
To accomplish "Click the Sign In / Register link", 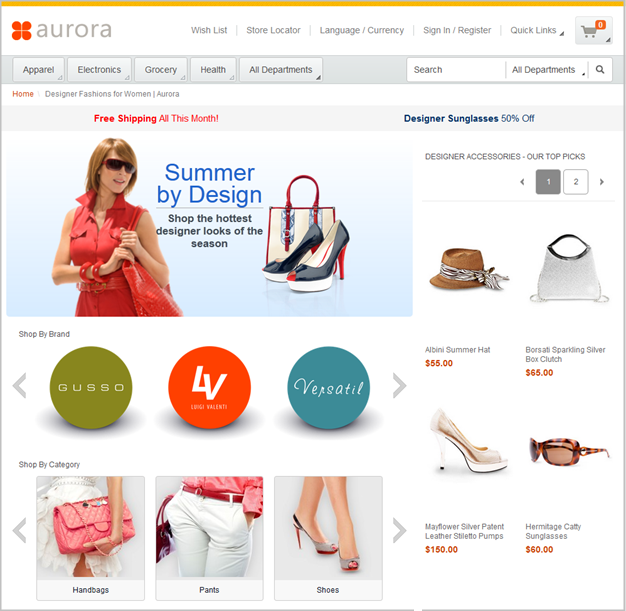I will [x=457, y=30].
